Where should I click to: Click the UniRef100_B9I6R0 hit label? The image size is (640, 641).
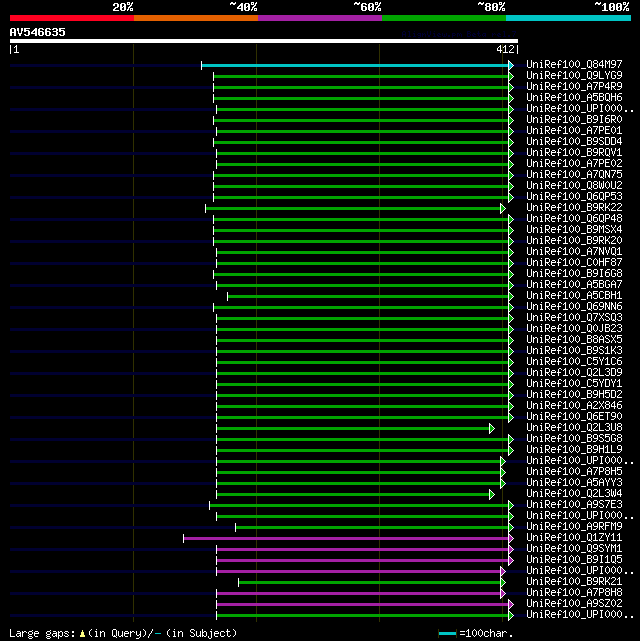574,120
